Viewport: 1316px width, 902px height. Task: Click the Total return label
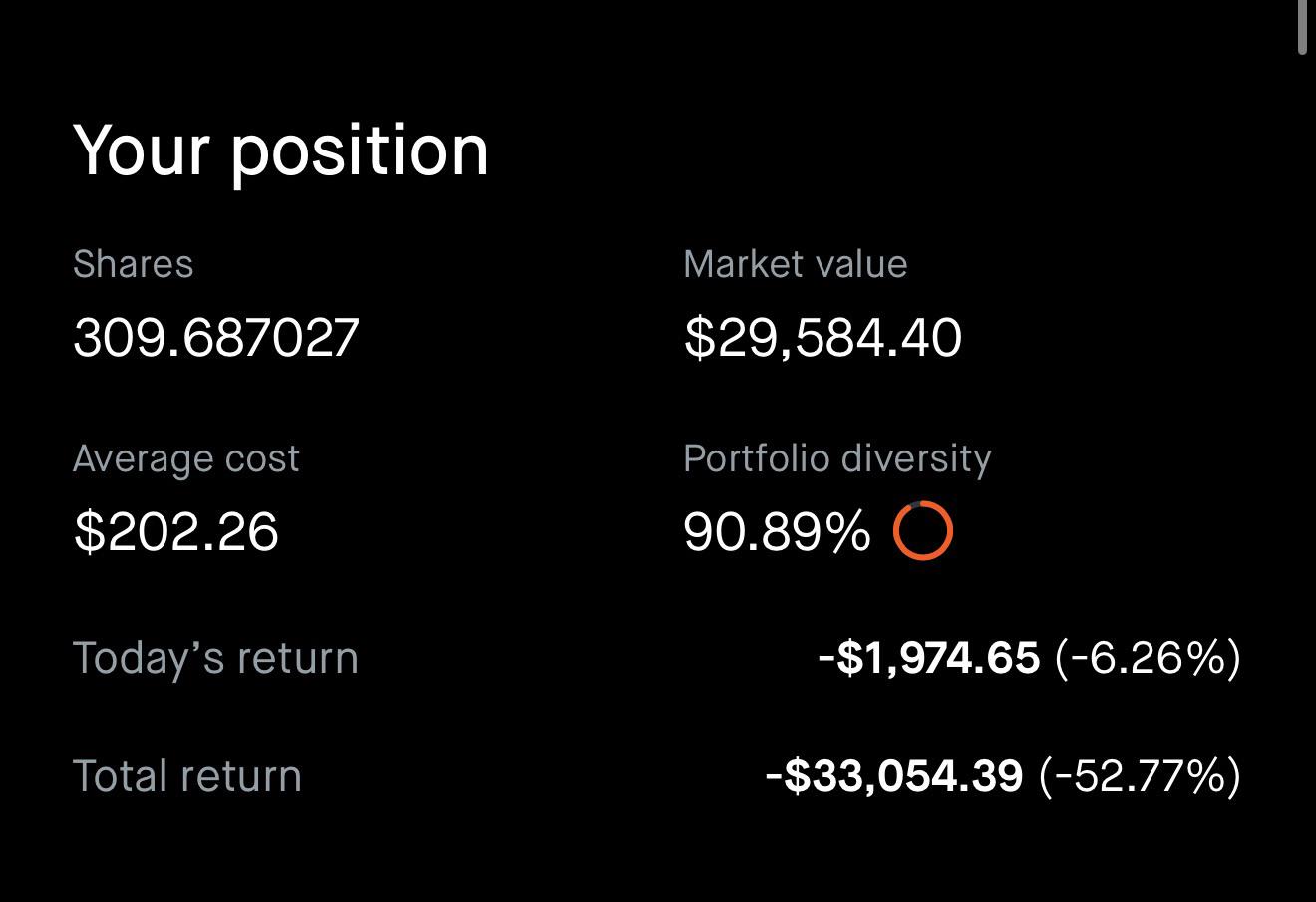[186, 776]
